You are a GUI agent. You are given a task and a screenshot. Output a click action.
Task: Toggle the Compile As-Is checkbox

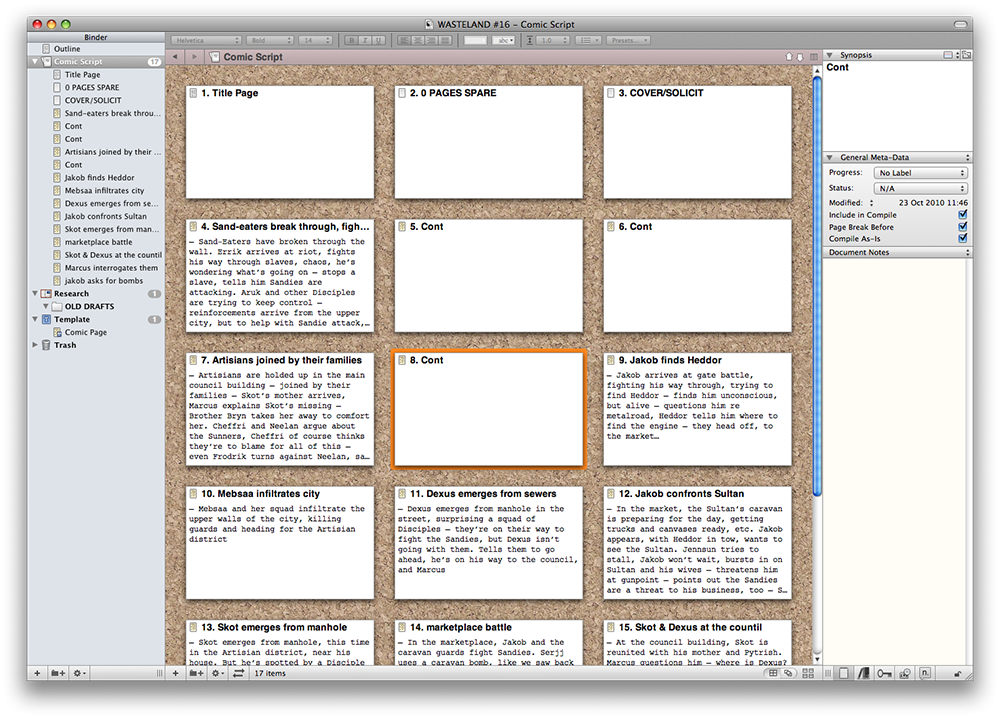point(962,239)
